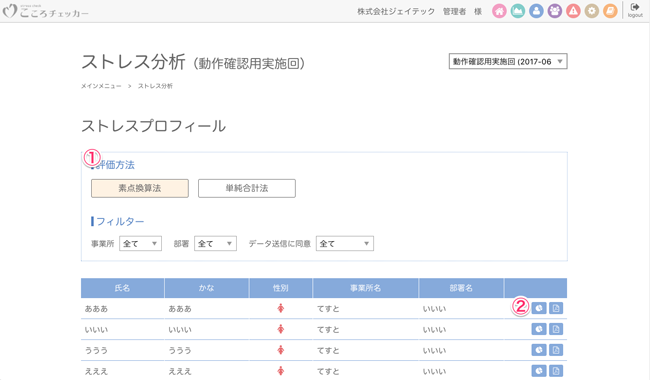Image resolution: width=650 pixels, height=380 pixels.
Task: Open the 事業所 filter dropdown
Action: click(140, 244)
